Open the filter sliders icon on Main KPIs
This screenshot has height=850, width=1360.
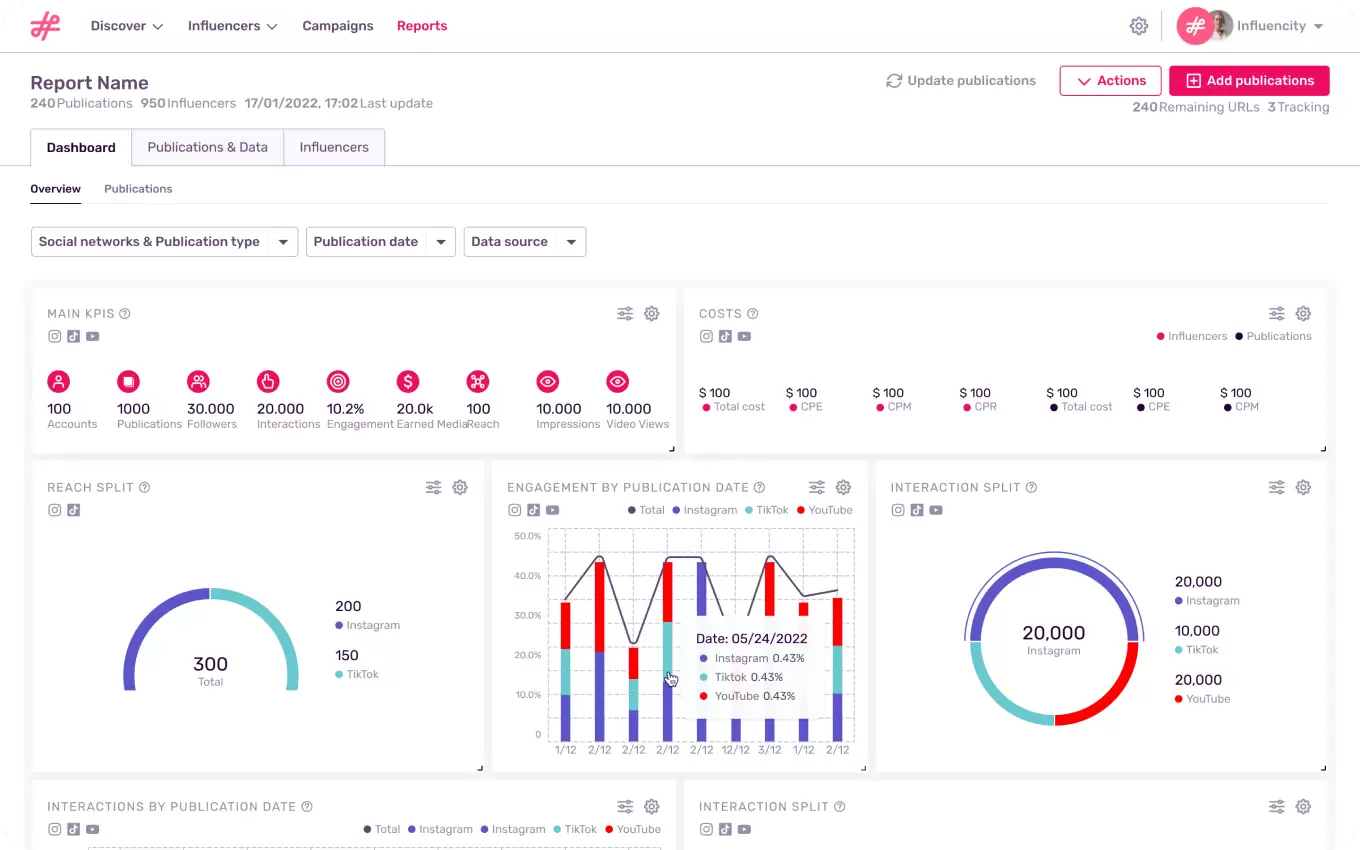pyautogui.click(x=625, y=313)
